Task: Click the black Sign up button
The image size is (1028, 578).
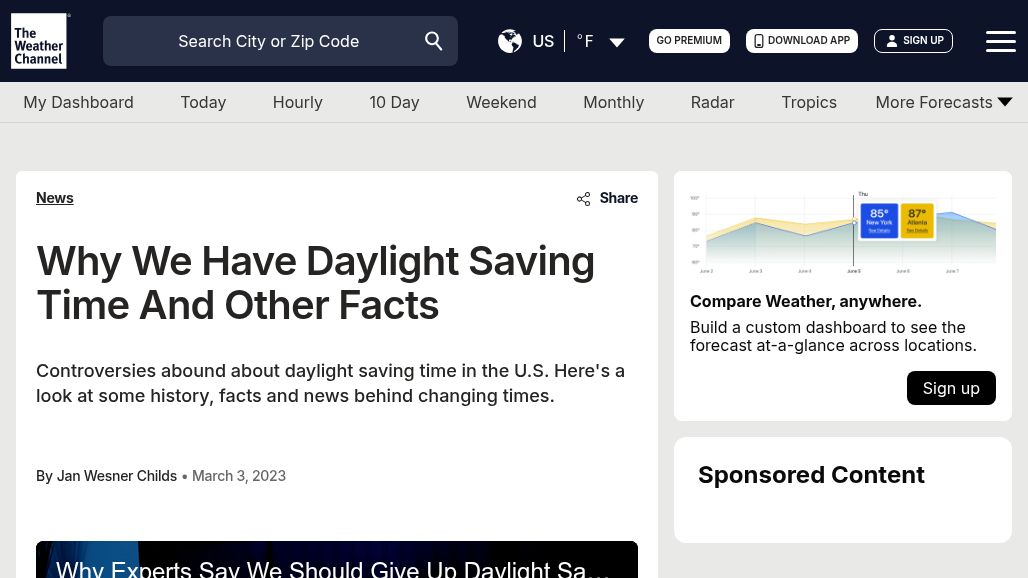Action: click(951, 388)
